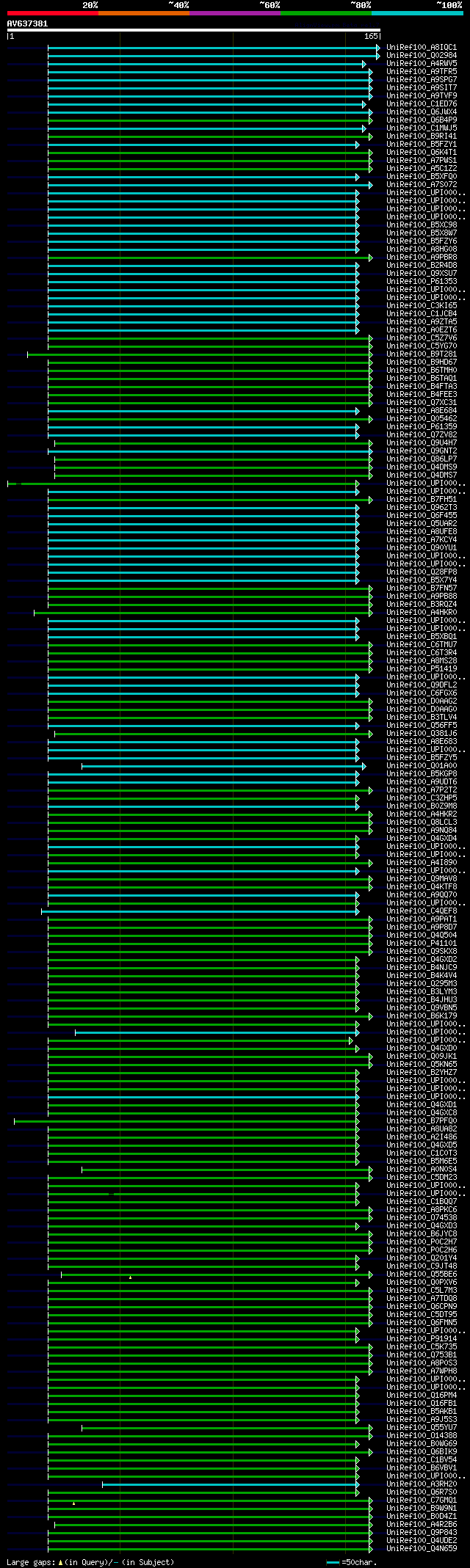470x1568 pixels.
Task: Click the UniRef100_B6K179 label
Action: [422, 1015]
